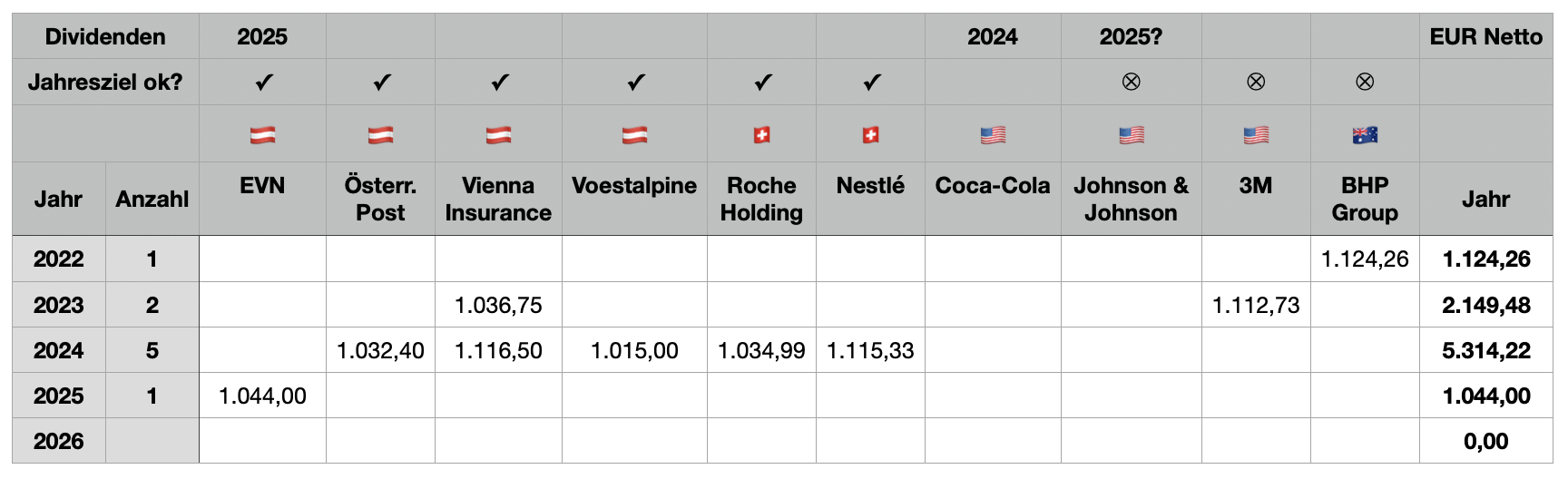Toggle the checkmark in the Nestlé column
Image resolution: width=1568 pixels, height=479 pixels.
(x=871, y=83)
